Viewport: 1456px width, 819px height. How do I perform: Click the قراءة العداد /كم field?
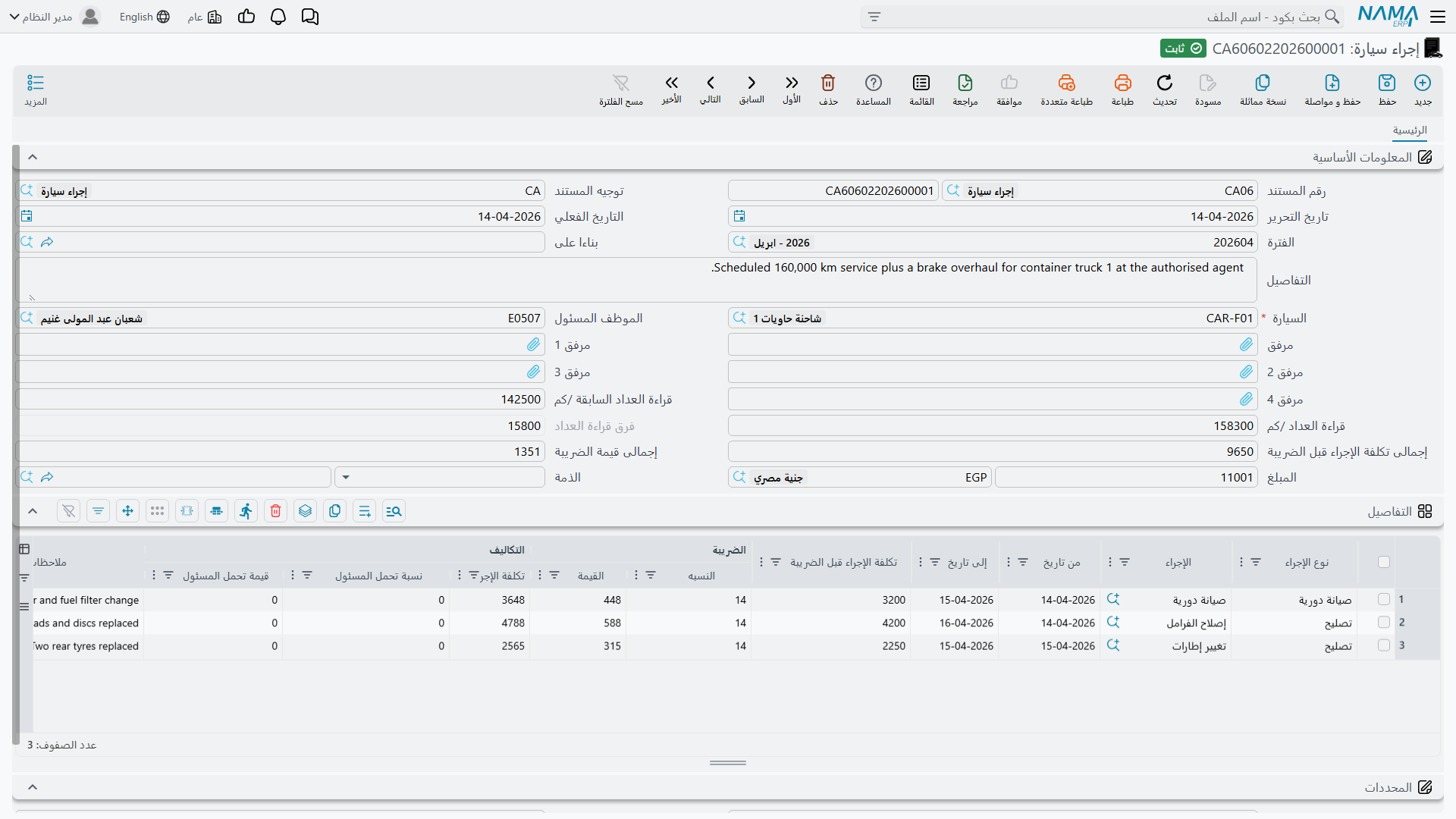click(x=992, y=426)
